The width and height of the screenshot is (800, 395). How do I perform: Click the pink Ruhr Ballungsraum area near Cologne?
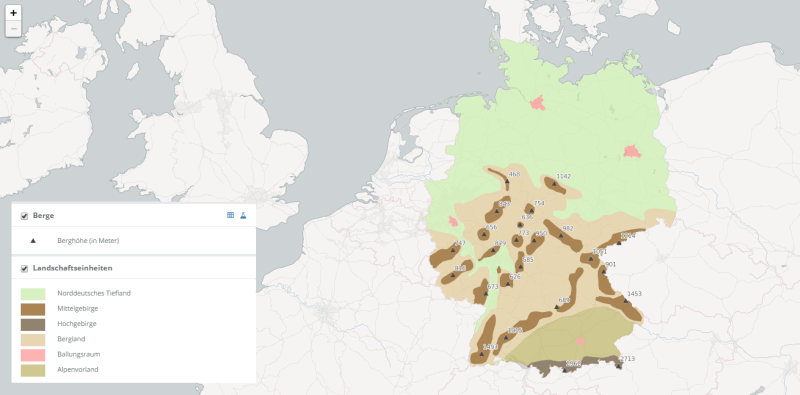[453, 221]
